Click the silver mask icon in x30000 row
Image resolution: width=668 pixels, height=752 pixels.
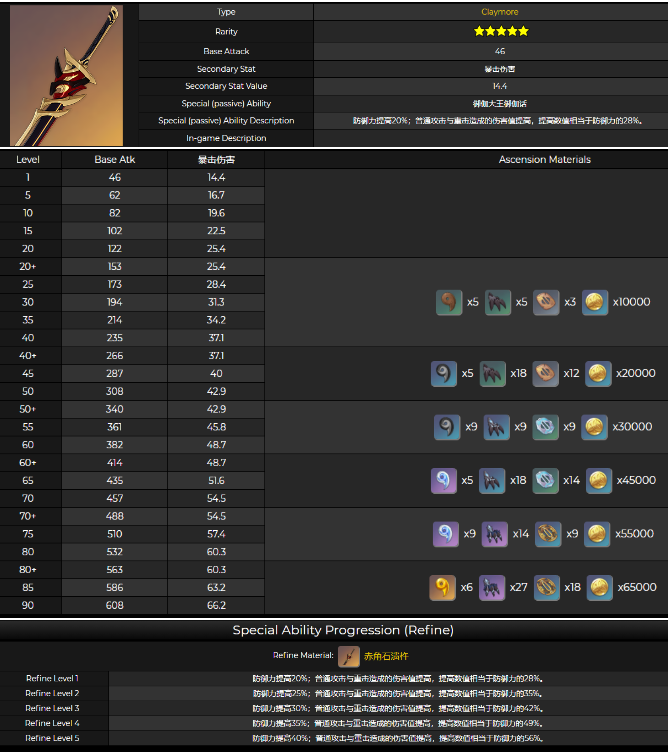[546, 427]
